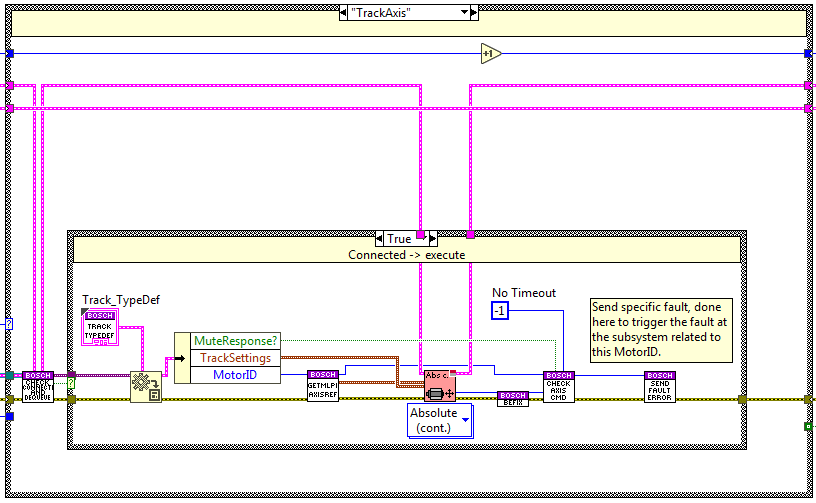Image resolution: width=816 pixels, height=503 pixels.
Task: Select the CHECK AXIS CMD VI
Action: [x=559, y=386]
